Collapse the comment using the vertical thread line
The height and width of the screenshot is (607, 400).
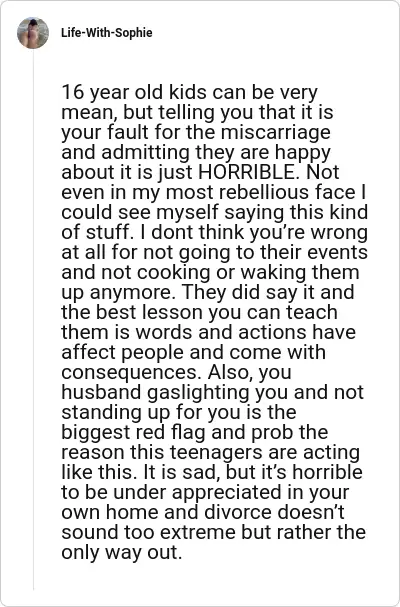[x=33, y=319]
